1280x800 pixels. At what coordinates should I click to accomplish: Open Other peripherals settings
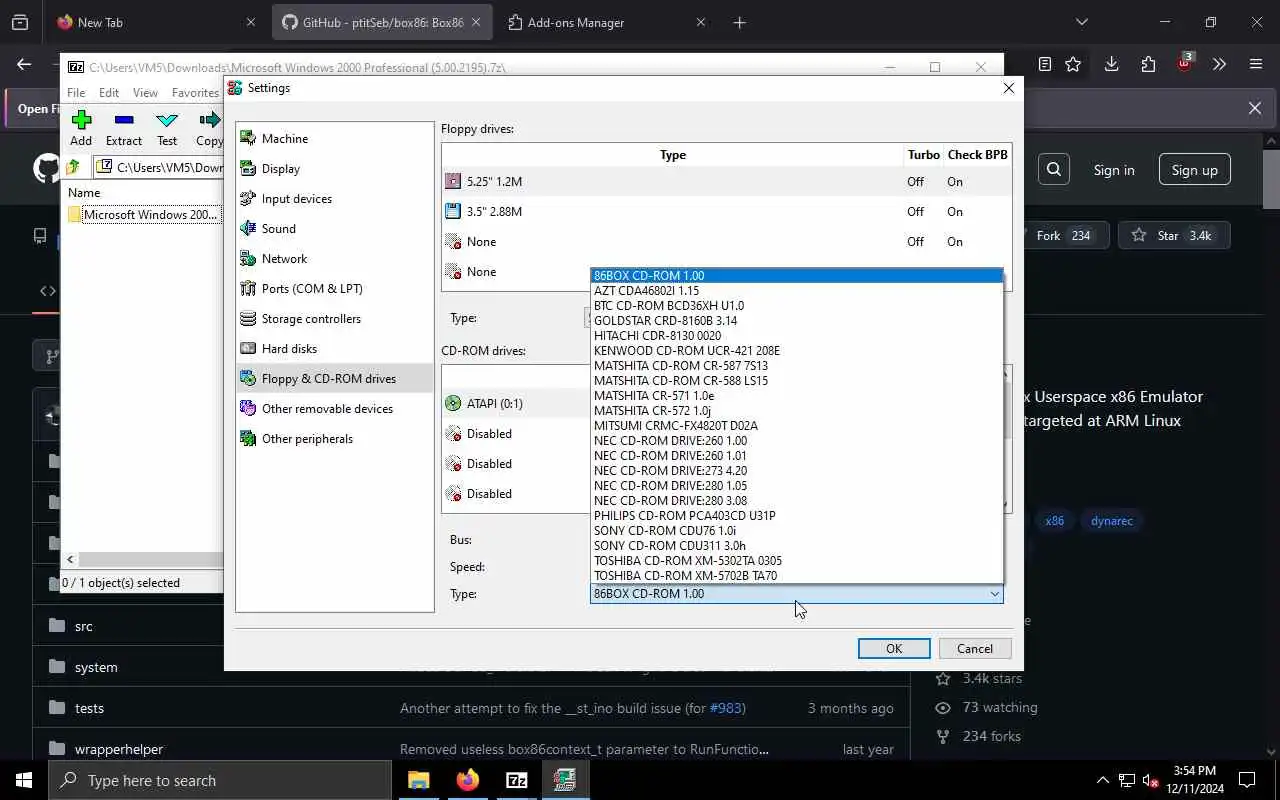[x=335, y=438]
